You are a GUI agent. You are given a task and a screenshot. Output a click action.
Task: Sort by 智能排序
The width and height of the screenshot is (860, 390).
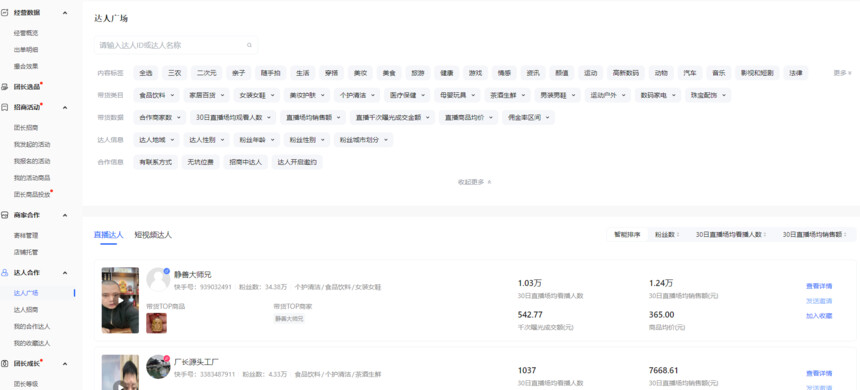pyautogui.click(x=627, y=234)
